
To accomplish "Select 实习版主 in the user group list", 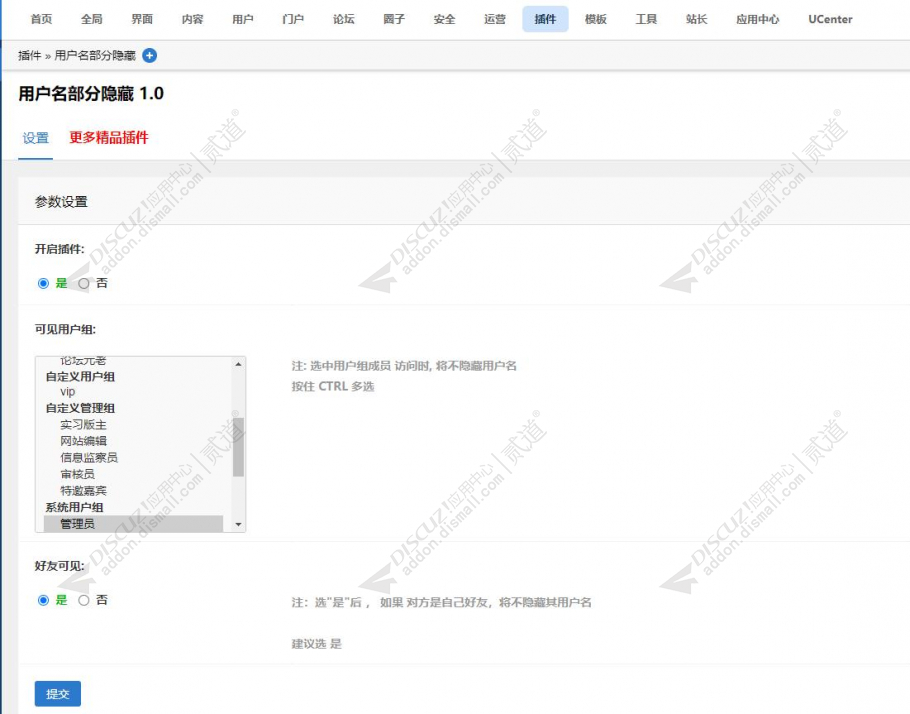I will [83, 425].
